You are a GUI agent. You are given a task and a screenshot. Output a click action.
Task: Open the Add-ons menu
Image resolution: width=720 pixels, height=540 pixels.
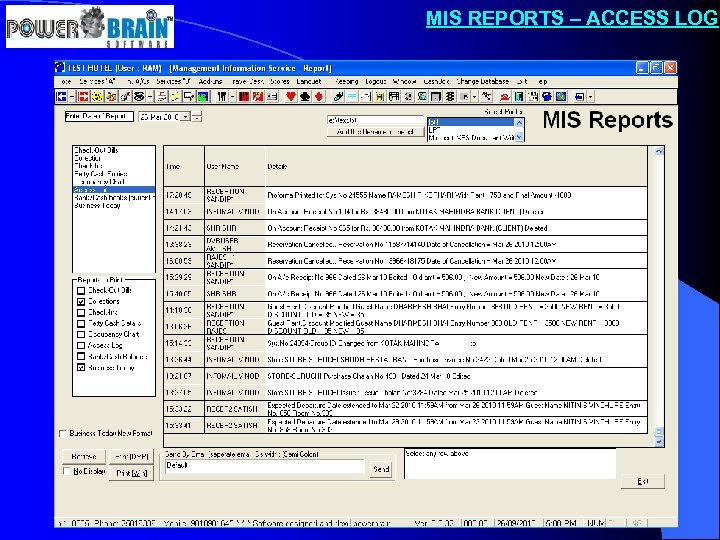pos(210,81)
